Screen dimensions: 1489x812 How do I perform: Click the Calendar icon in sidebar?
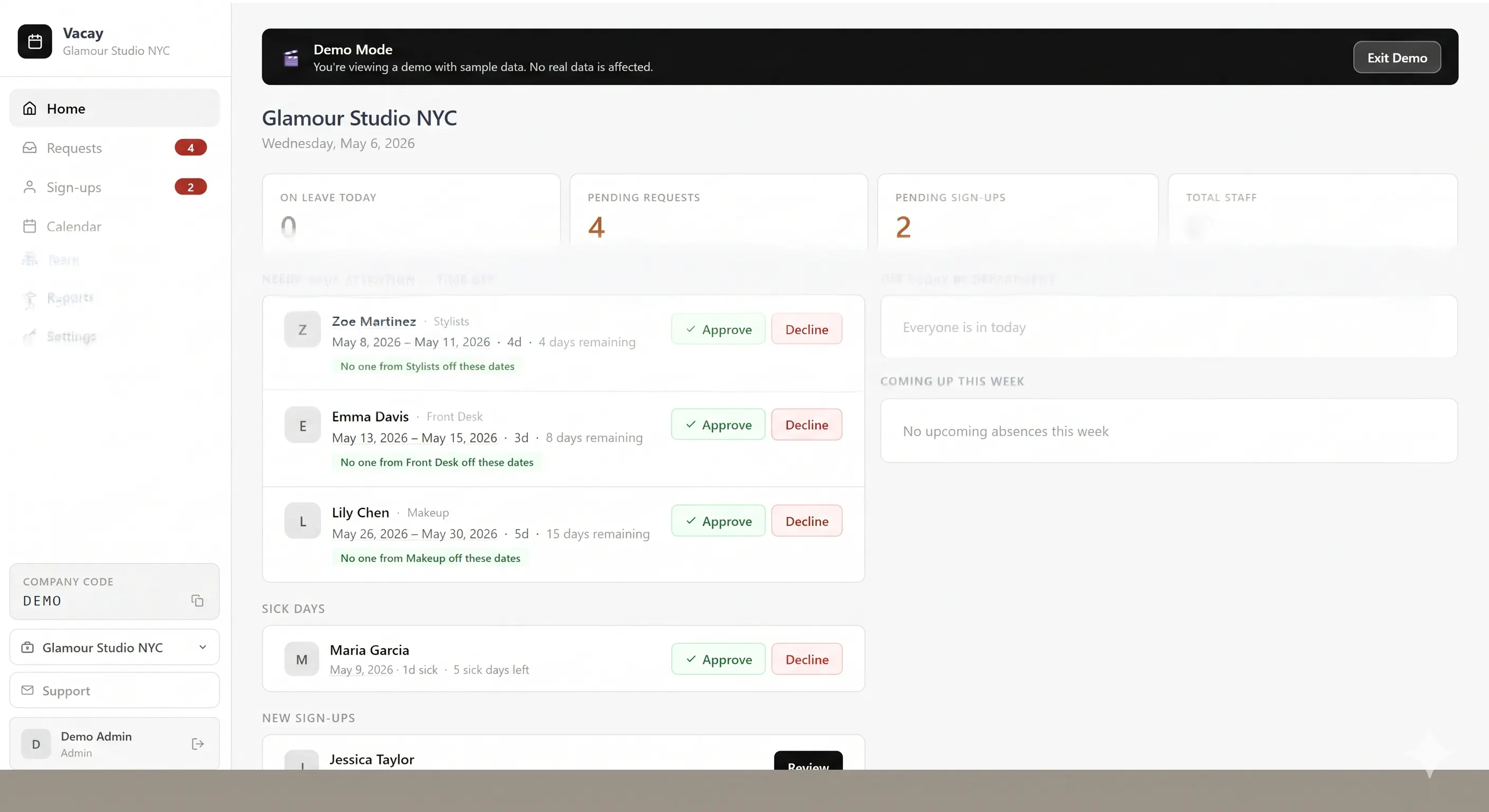[x=30, y=227]
